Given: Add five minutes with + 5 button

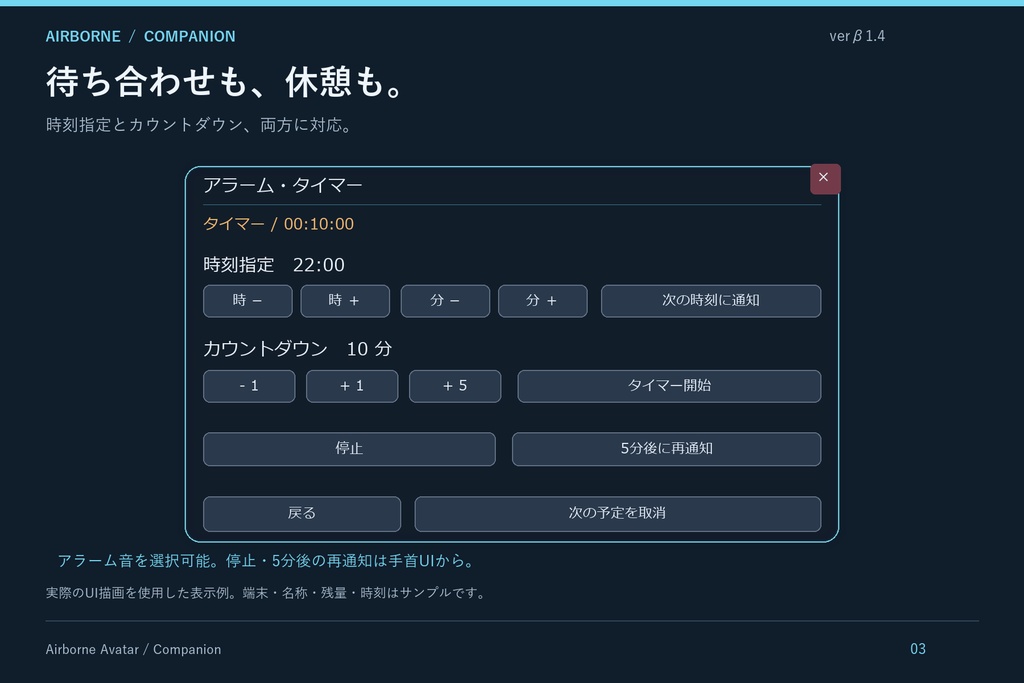Looking at the screenshot, I should (455, 386).
